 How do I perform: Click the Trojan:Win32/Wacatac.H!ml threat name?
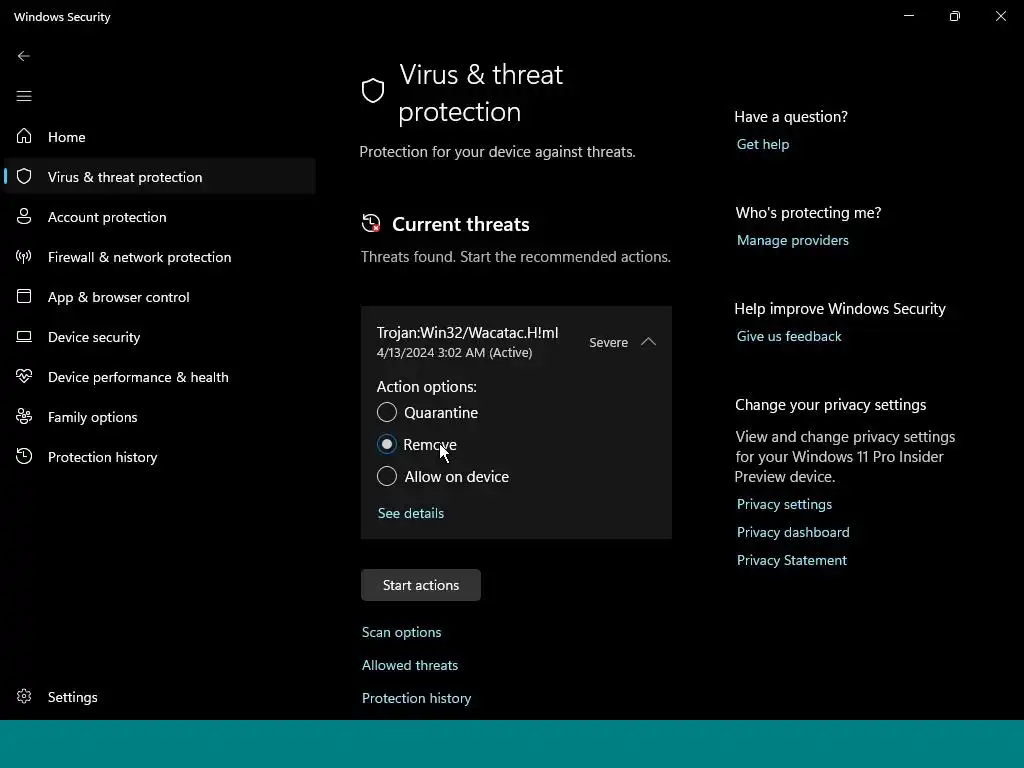(x=468, y=332)
